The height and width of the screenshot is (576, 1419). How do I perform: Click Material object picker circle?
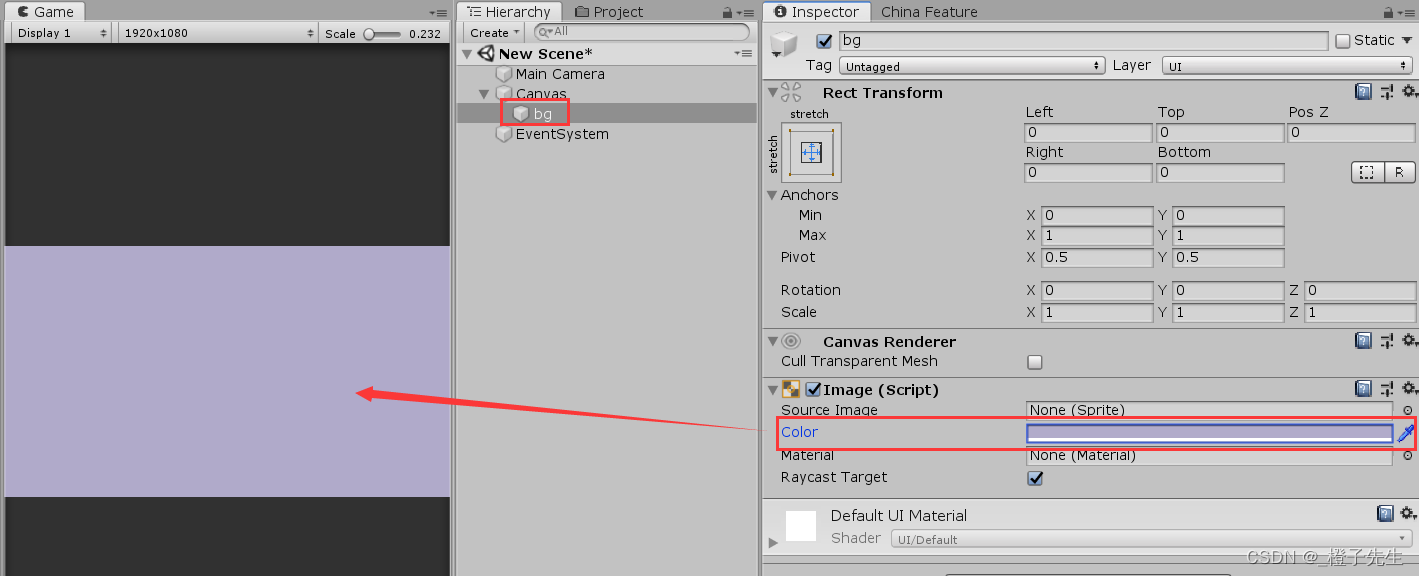coord(1408,455)
